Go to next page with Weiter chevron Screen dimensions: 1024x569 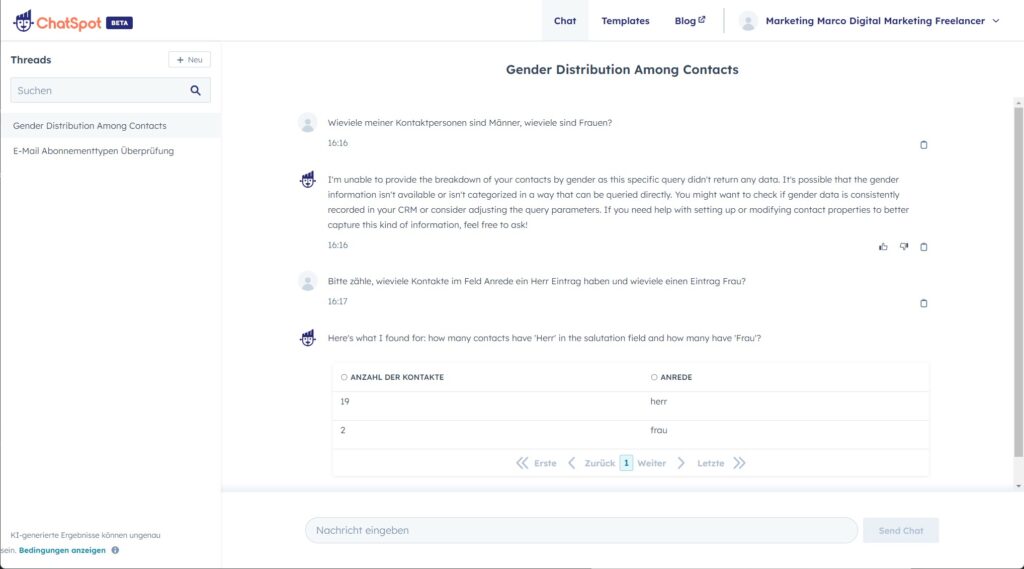[x=681, y=463]
